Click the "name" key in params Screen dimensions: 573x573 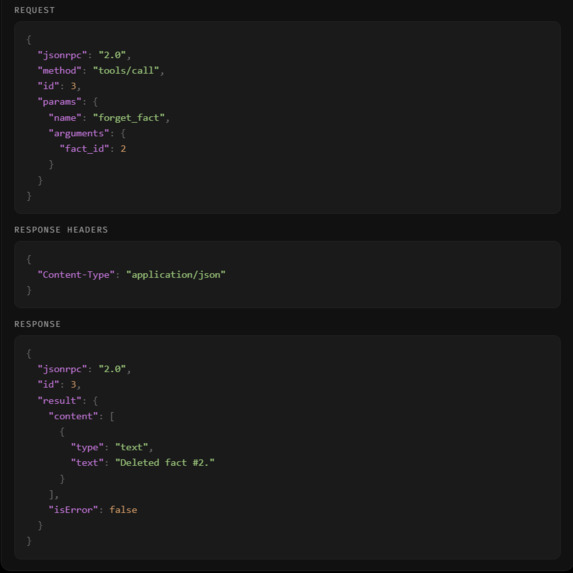click(x=65, y=118)
